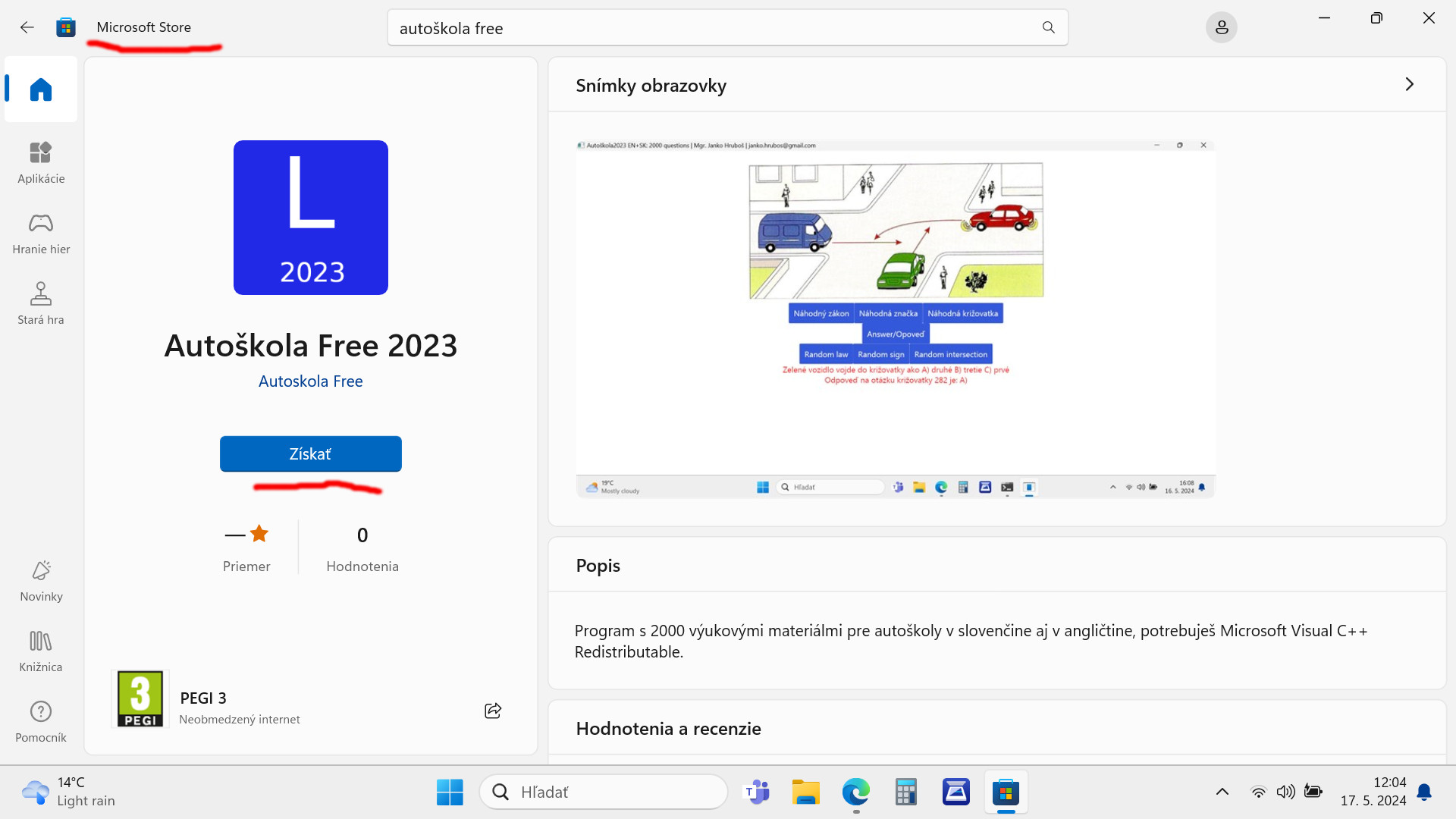Click the search magnifier in the search bar
1456x819 pixels.
[x=1048, y=27]
